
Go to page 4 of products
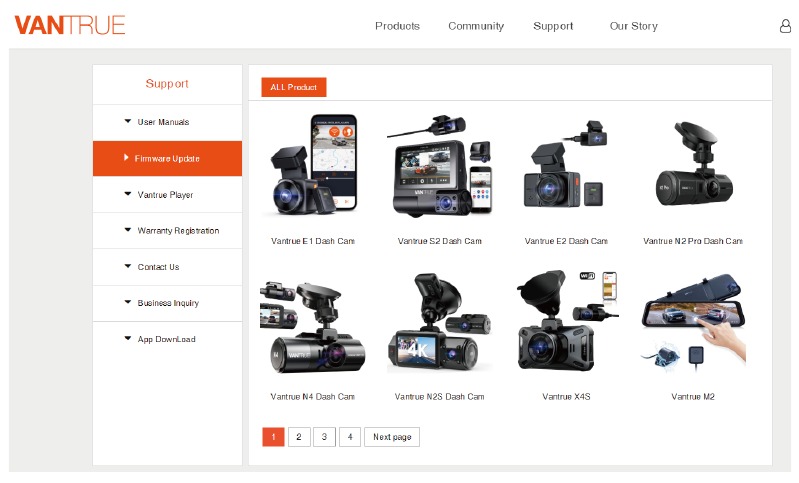[x=350, y=437]
